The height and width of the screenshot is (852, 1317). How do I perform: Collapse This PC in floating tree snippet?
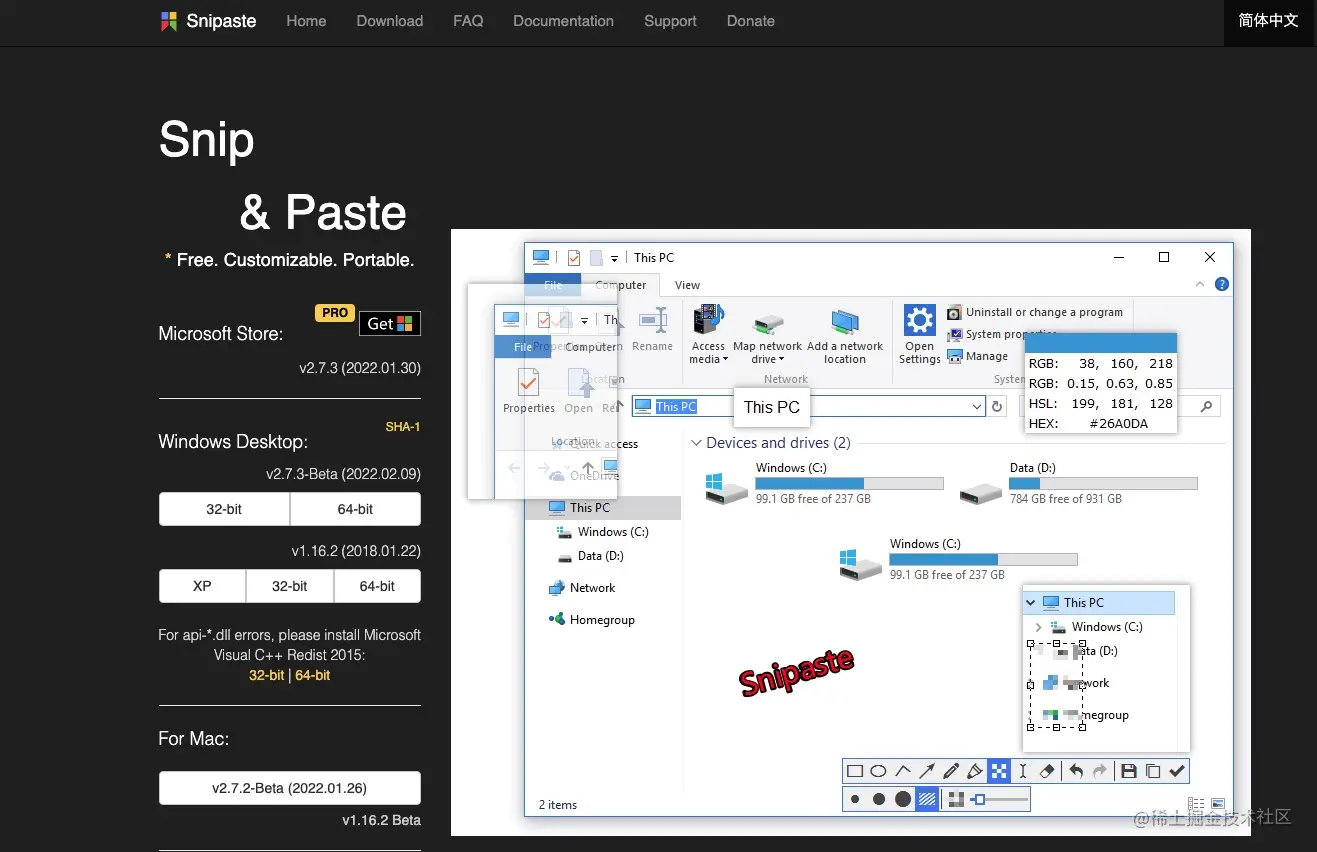pos(1031,603)
